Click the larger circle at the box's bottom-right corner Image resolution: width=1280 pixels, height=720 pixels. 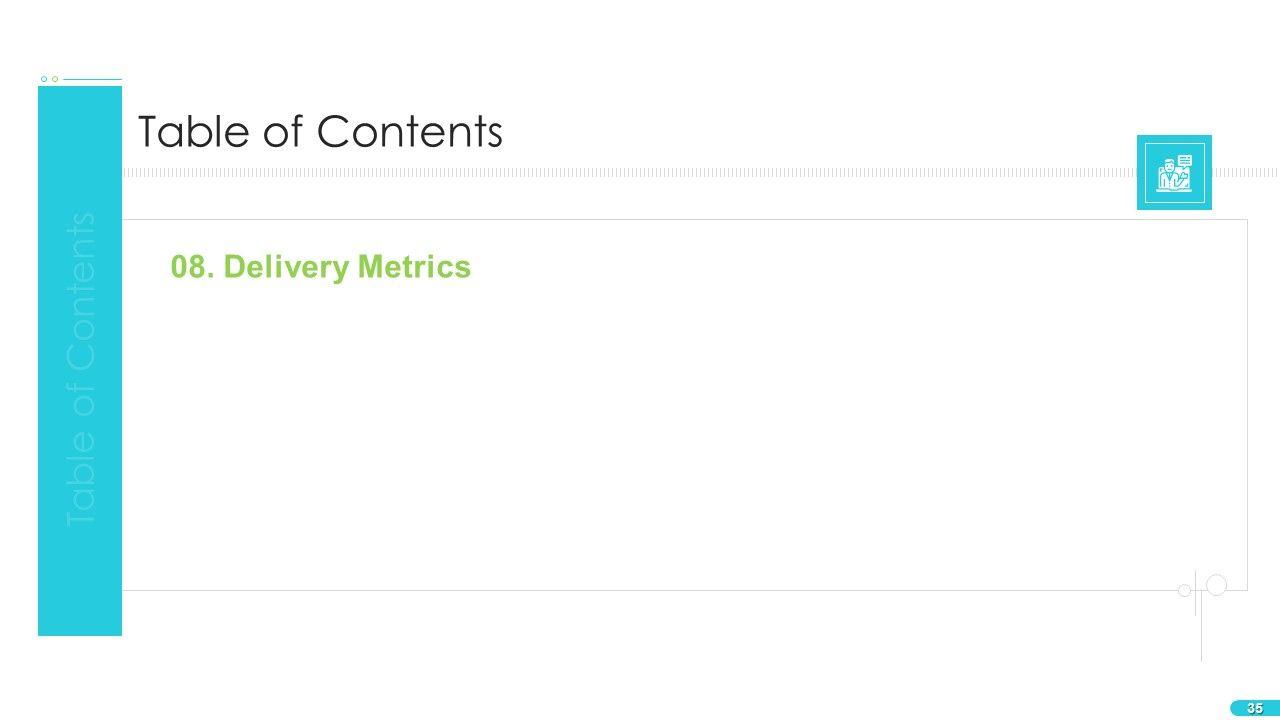tap(1216, 585)
